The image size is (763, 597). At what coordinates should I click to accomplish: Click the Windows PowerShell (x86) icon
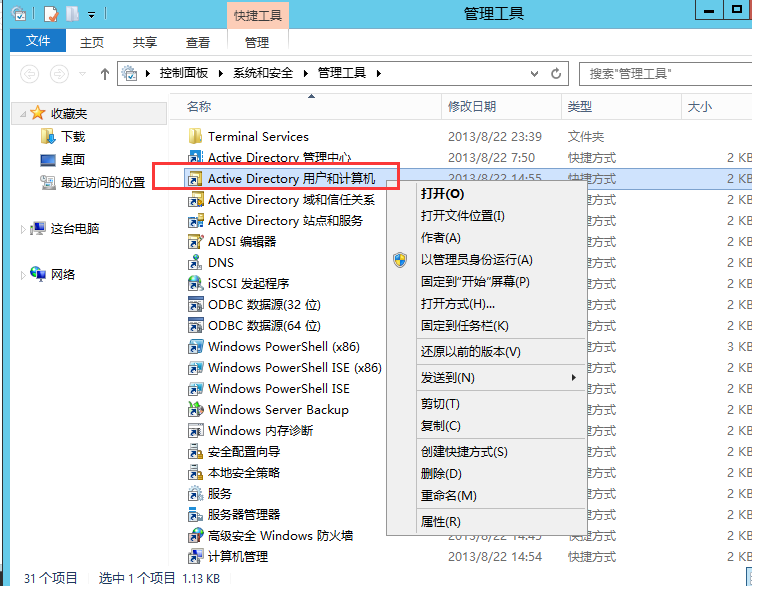pyautogui.click(x=195, y=346)
